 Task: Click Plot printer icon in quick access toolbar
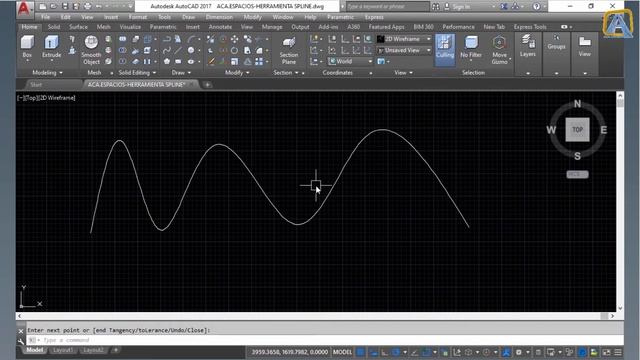click(87, 7)
